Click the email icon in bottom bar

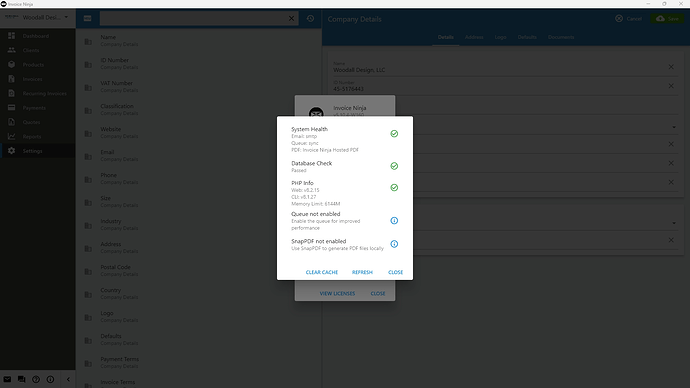(x=7, y=379)
